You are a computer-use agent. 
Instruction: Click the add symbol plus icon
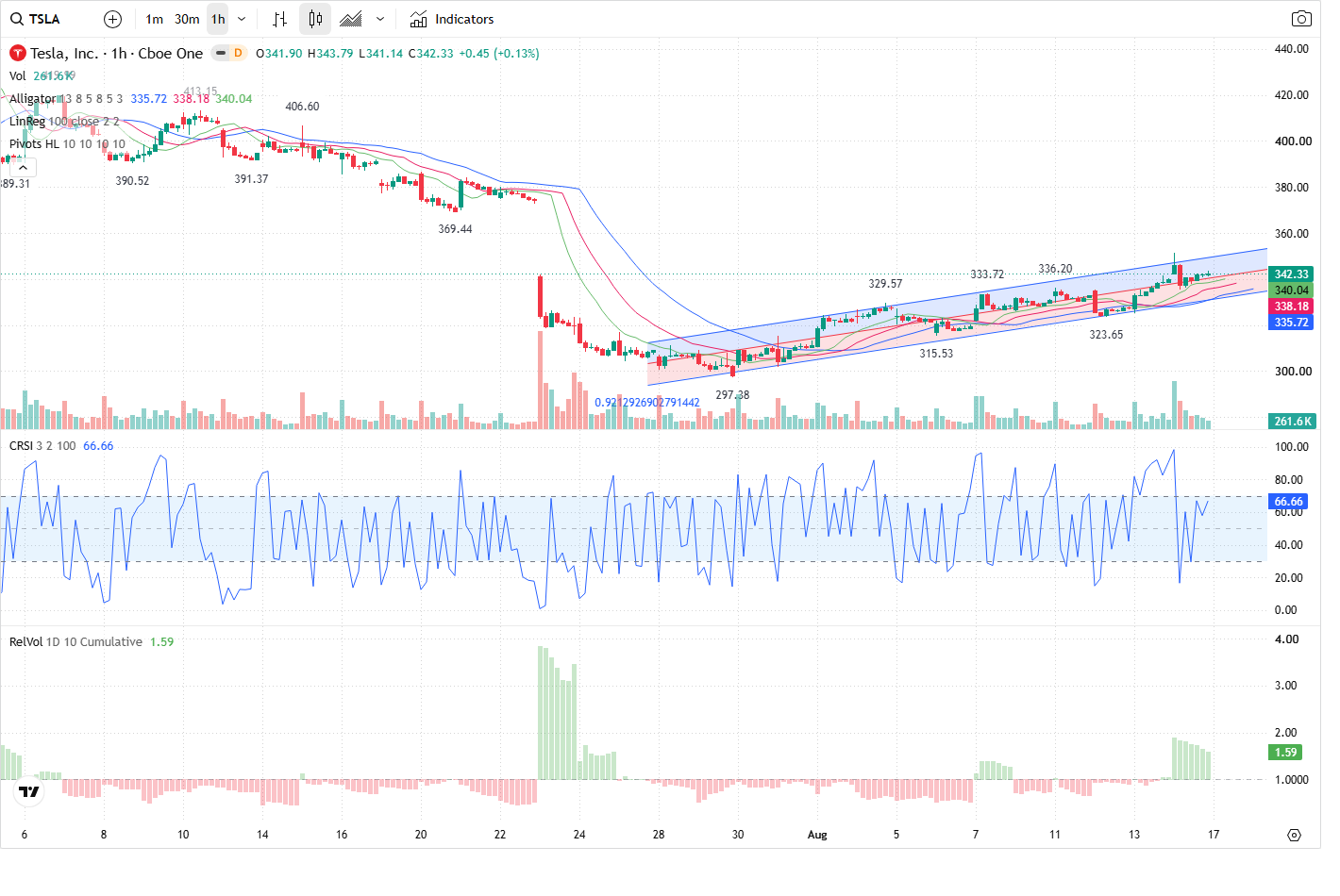(x=112, y=19)
